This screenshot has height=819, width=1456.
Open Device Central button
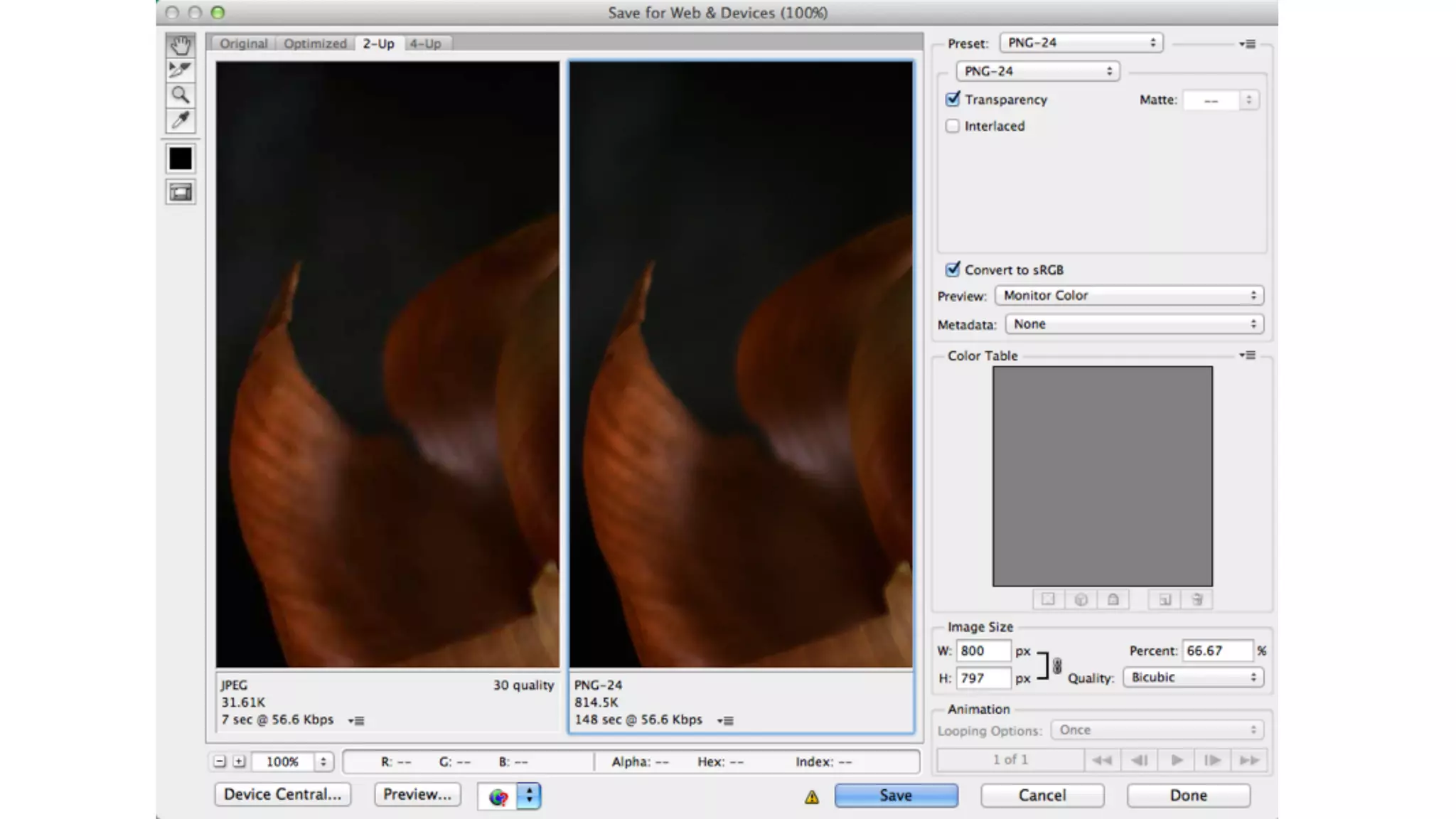(x=282, y=794)
